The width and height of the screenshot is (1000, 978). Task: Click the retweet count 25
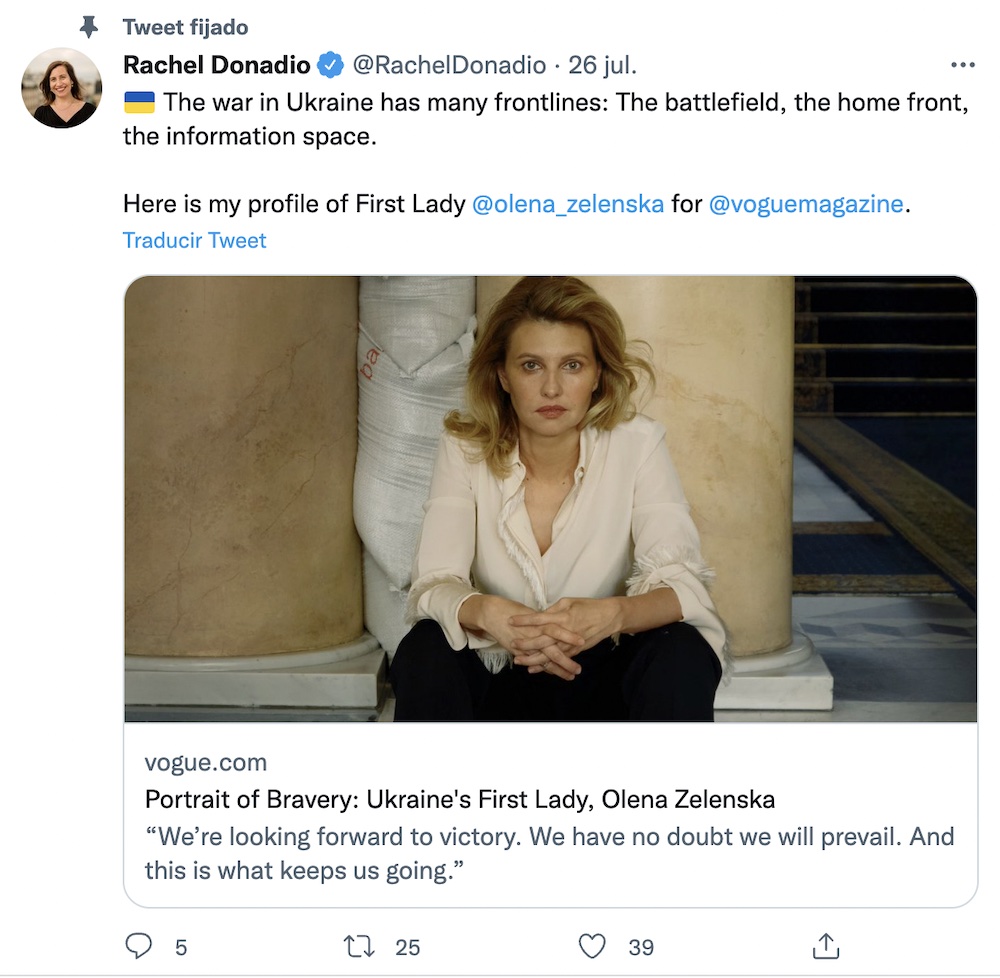[x=407, y=946]
